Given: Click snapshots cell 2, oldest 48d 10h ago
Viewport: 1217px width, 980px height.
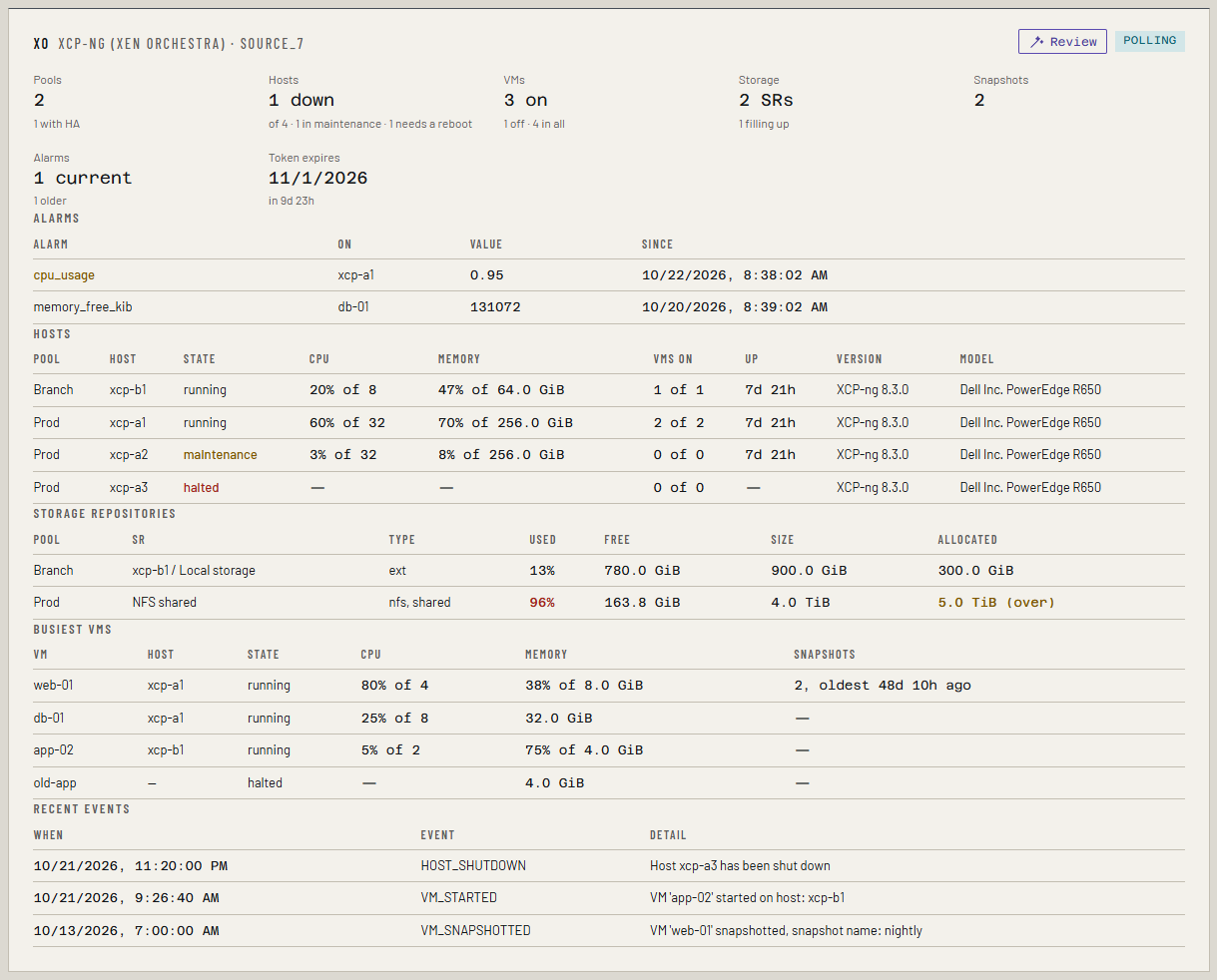Looking at the screenshot, I should (x=883, y=686).
